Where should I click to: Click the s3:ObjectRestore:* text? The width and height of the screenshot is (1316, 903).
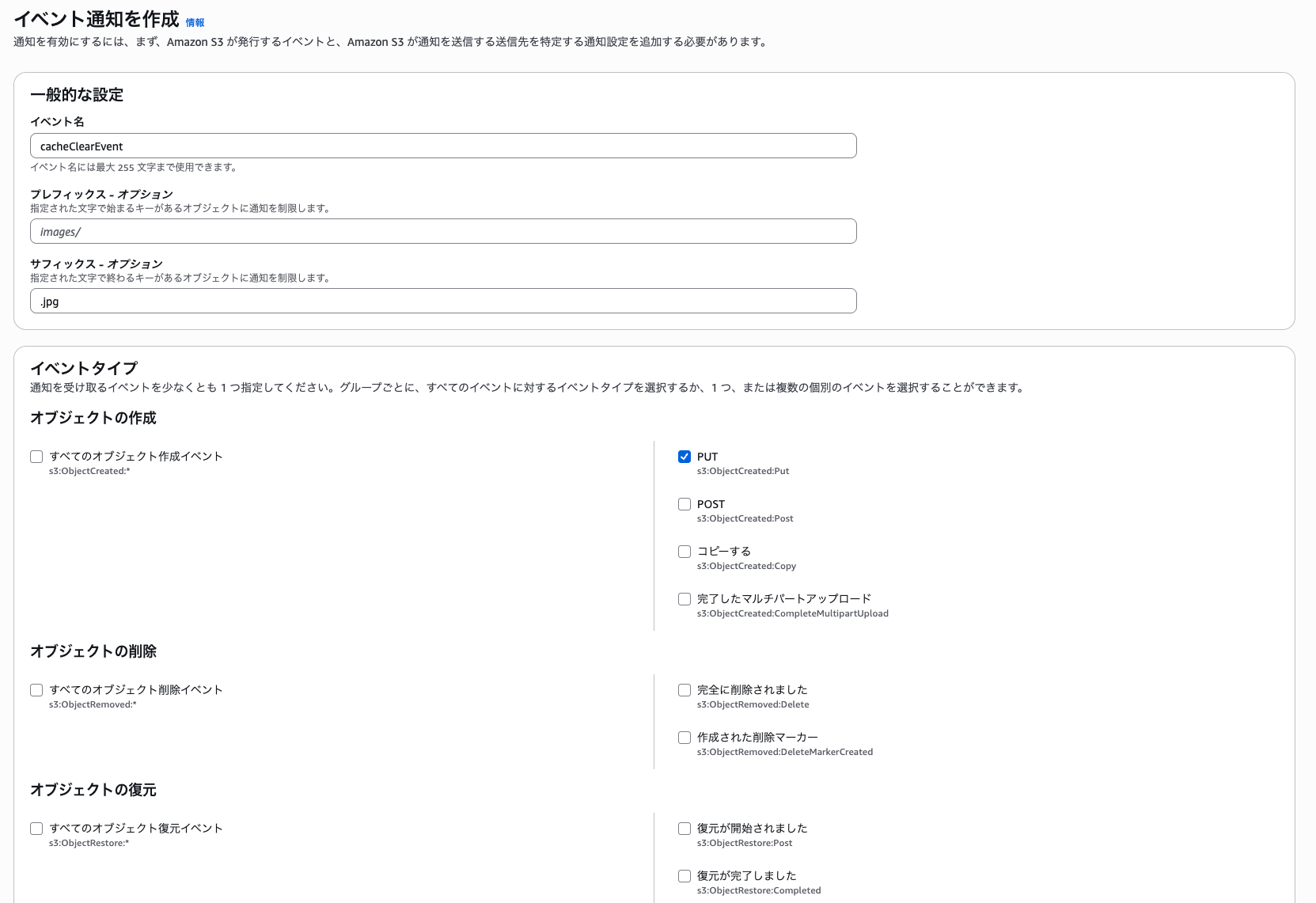point(89,843)
